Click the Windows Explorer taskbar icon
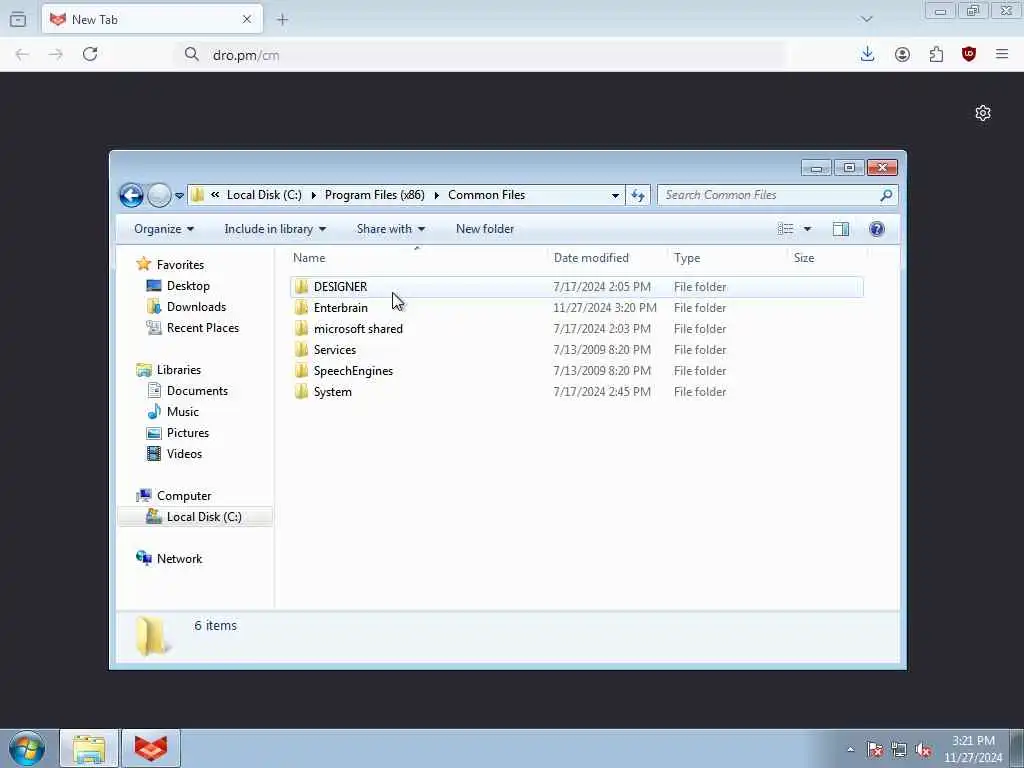Image resolution: width=1024 pixels, height=768 pixels. [89, 748]
